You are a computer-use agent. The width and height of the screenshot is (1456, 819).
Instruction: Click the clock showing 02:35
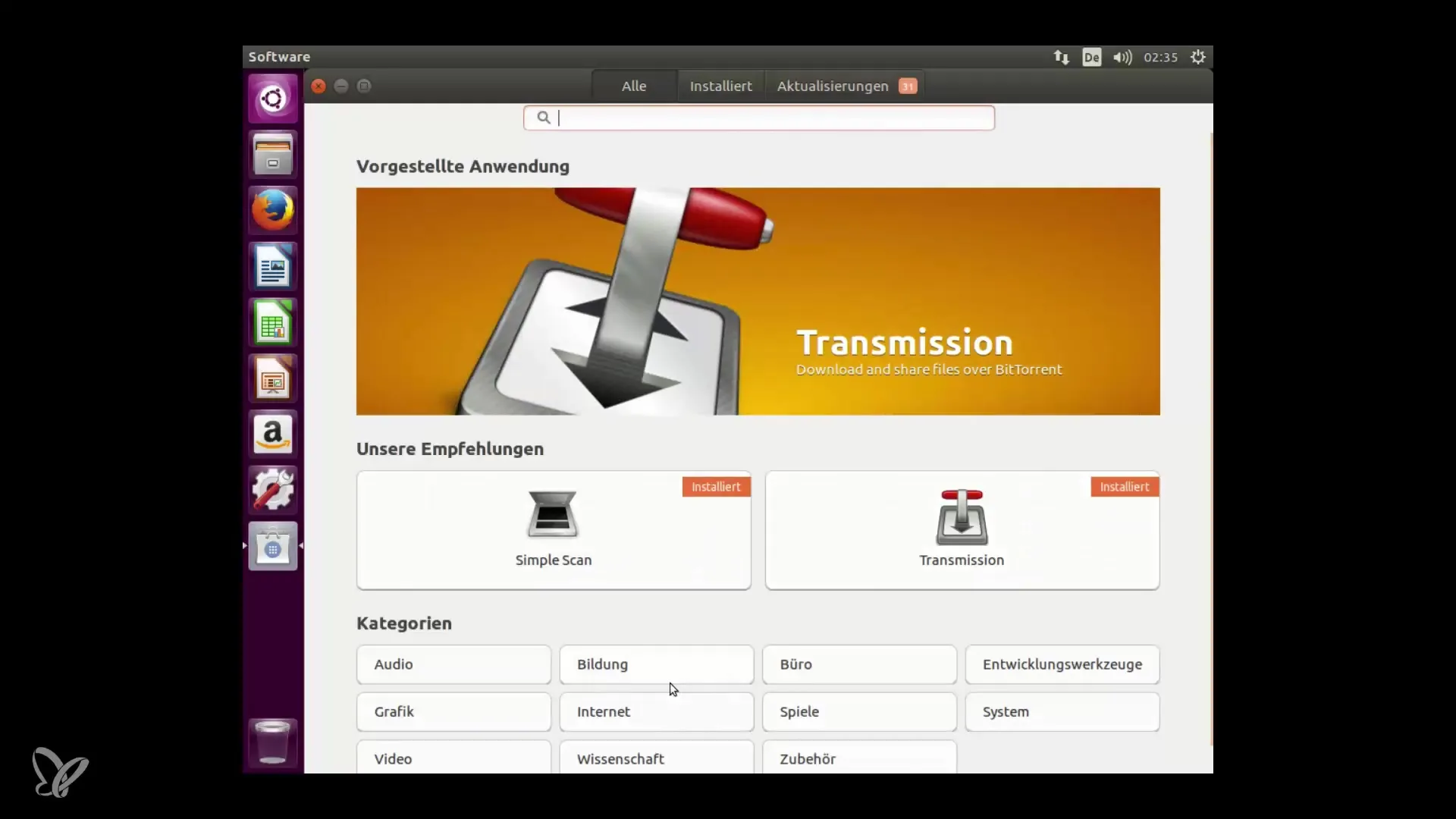[1160, 57]
